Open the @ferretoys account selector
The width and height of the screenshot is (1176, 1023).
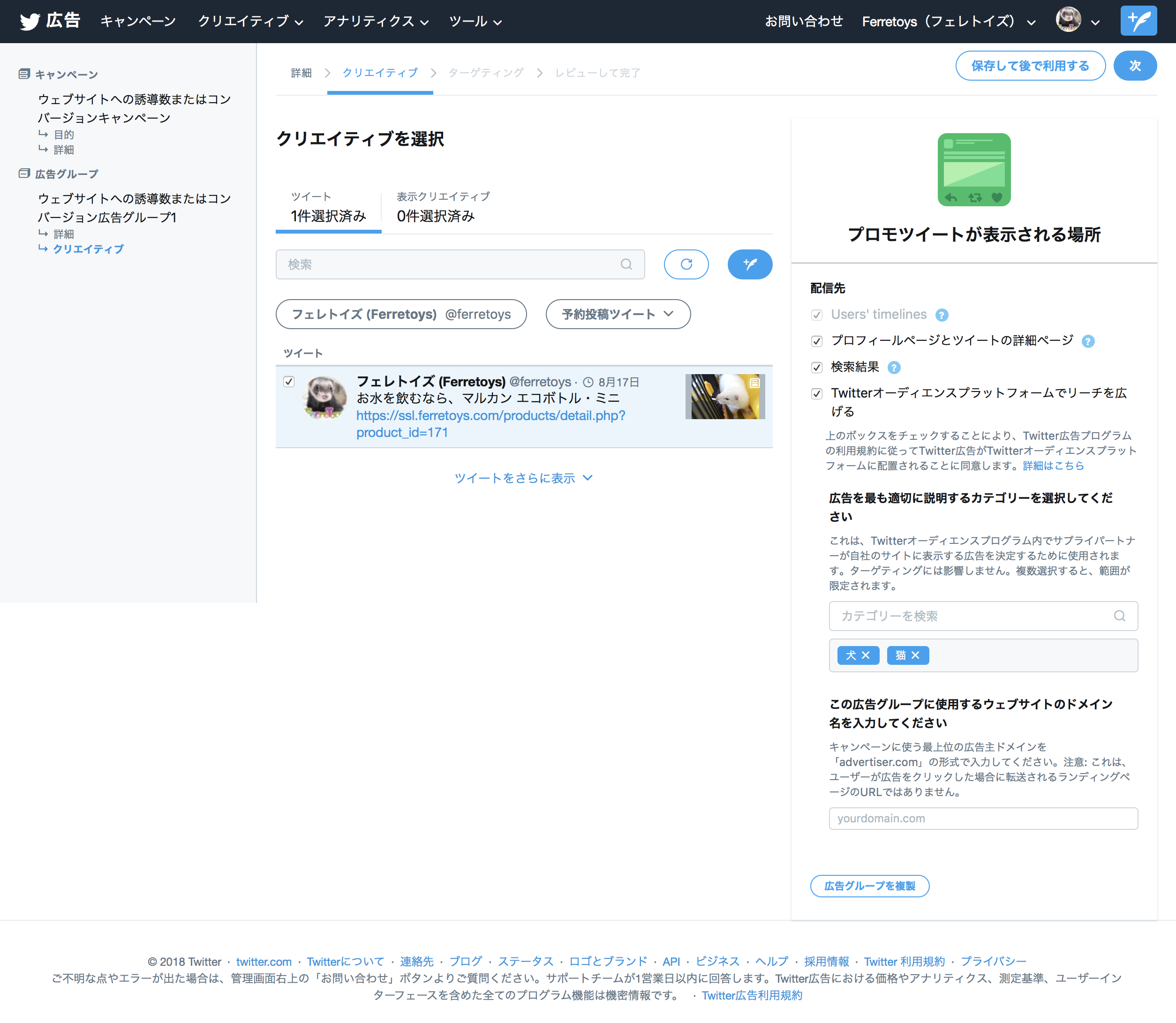coord(401,314)
